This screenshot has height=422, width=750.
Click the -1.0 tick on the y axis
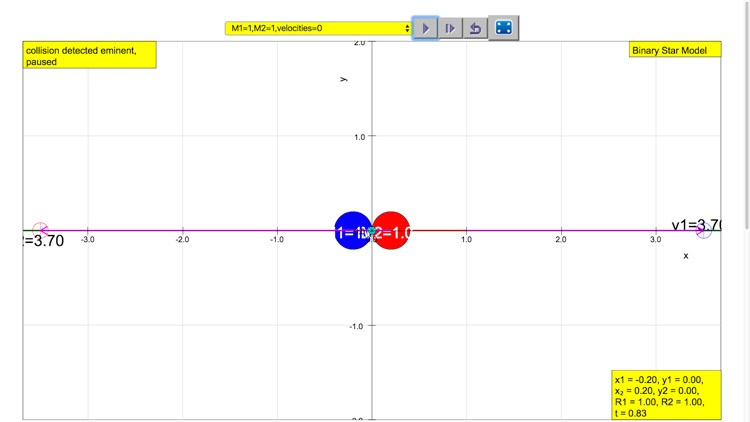(x=356, y=326)
